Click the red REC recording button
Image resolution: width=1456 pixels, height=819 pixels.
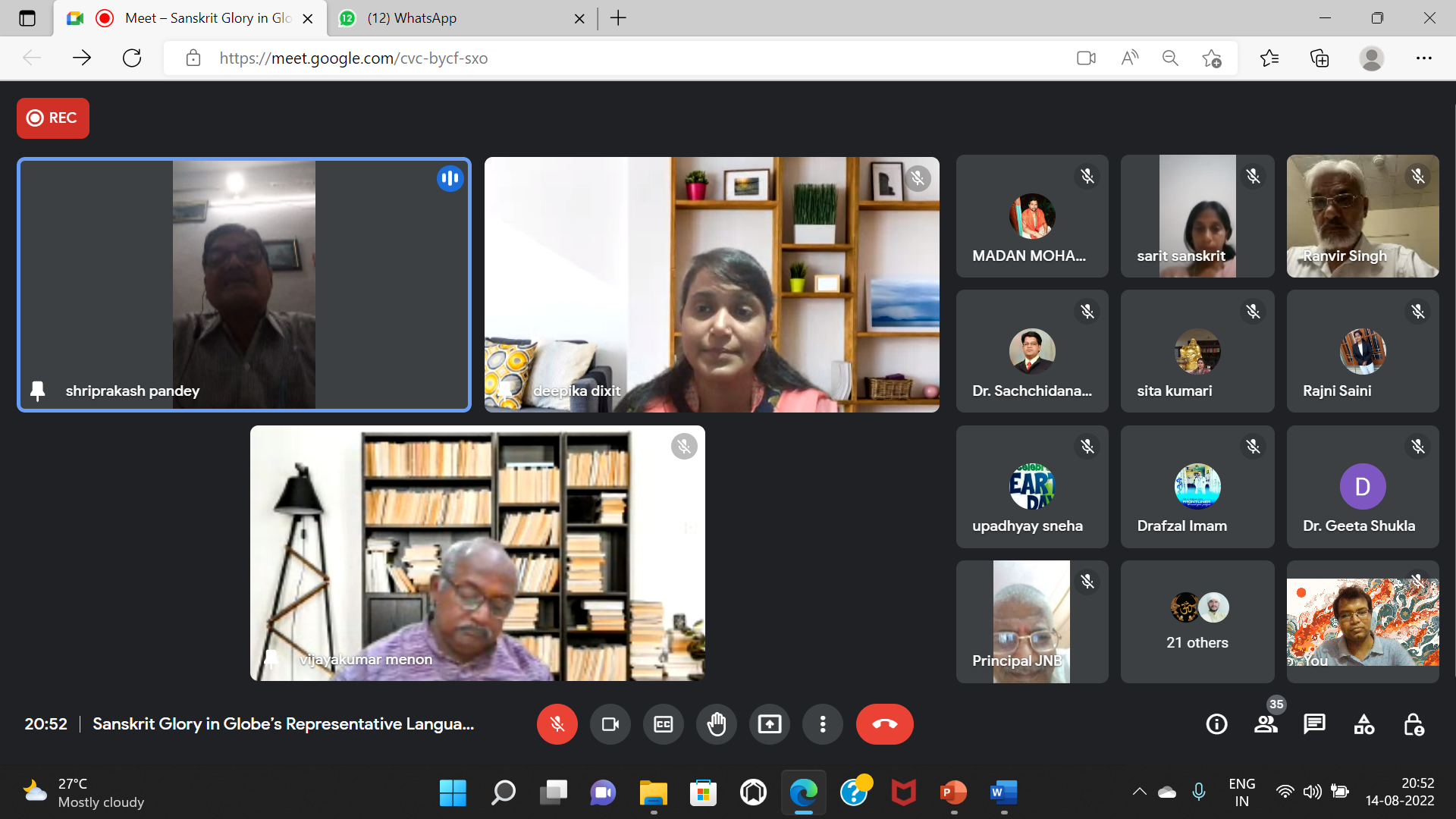pos(52,118)
